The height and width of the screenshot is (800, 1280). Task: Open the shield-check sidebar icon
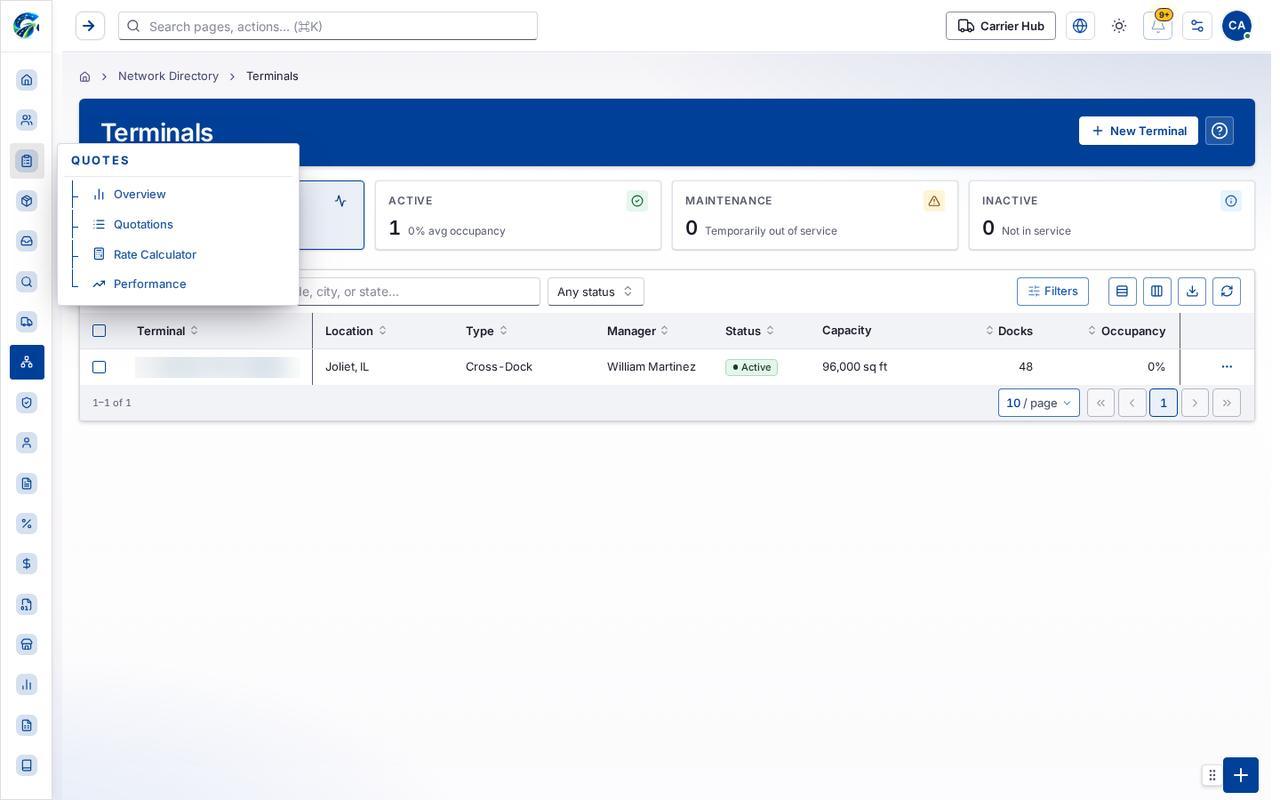click(x=27, y=402)
